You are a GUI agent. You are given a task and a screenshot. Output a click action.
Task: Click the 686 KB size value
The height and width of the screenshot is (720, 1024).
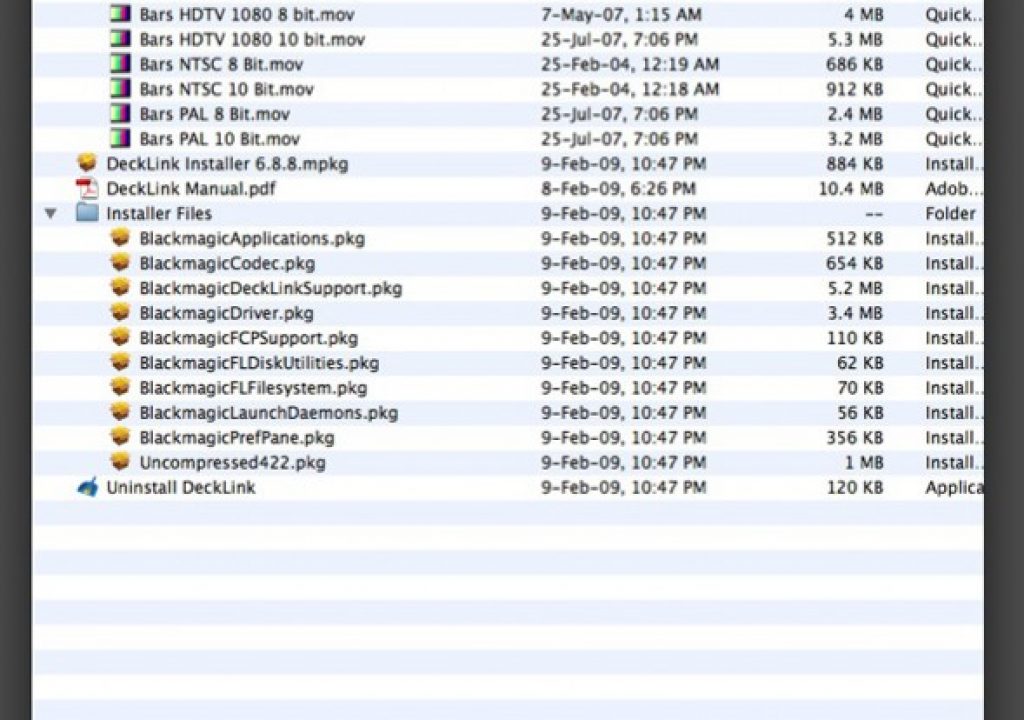coord(855,64)
